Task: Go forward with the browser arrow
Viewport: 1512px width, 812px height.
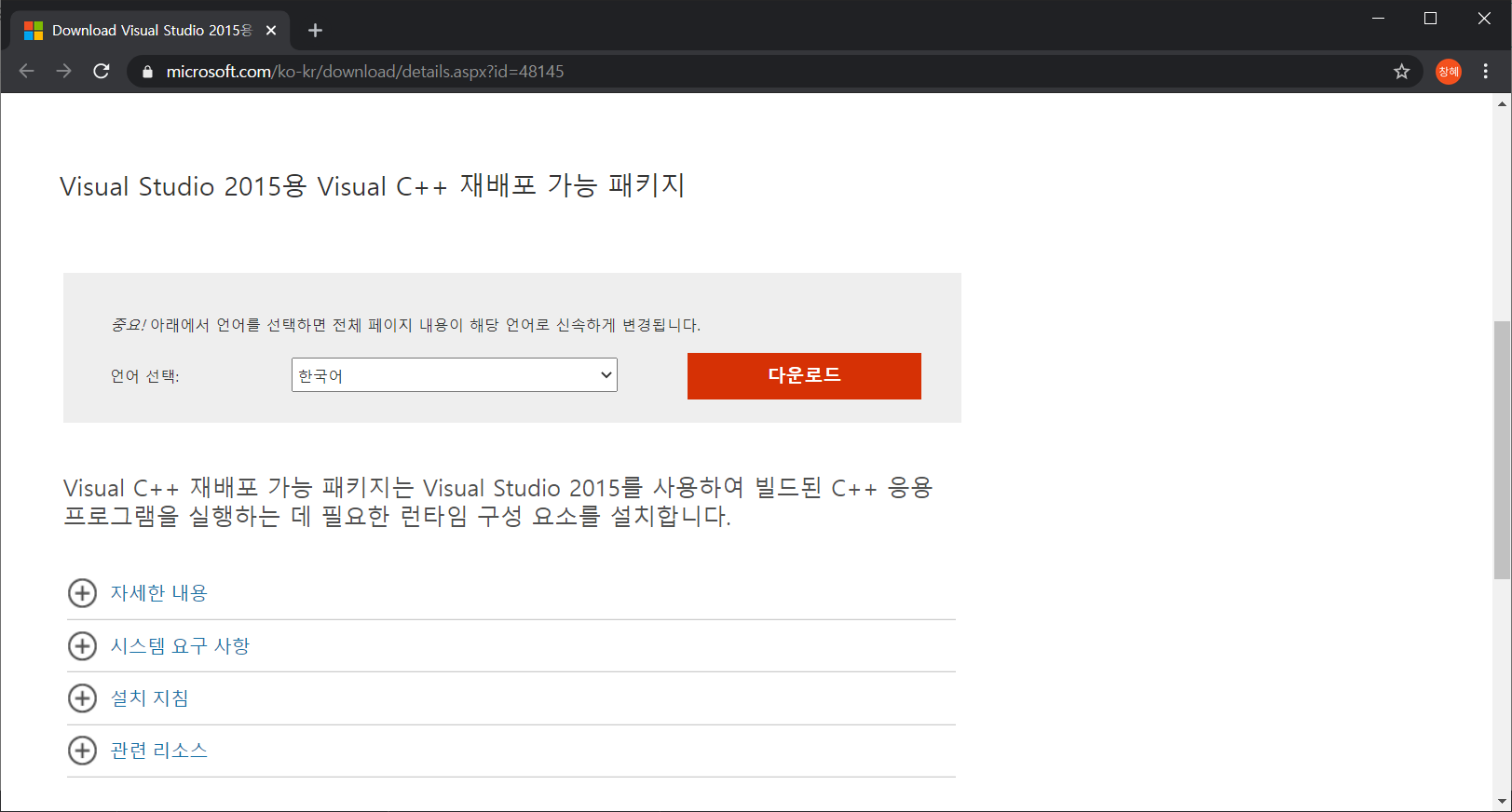Action: pos(63,72)
